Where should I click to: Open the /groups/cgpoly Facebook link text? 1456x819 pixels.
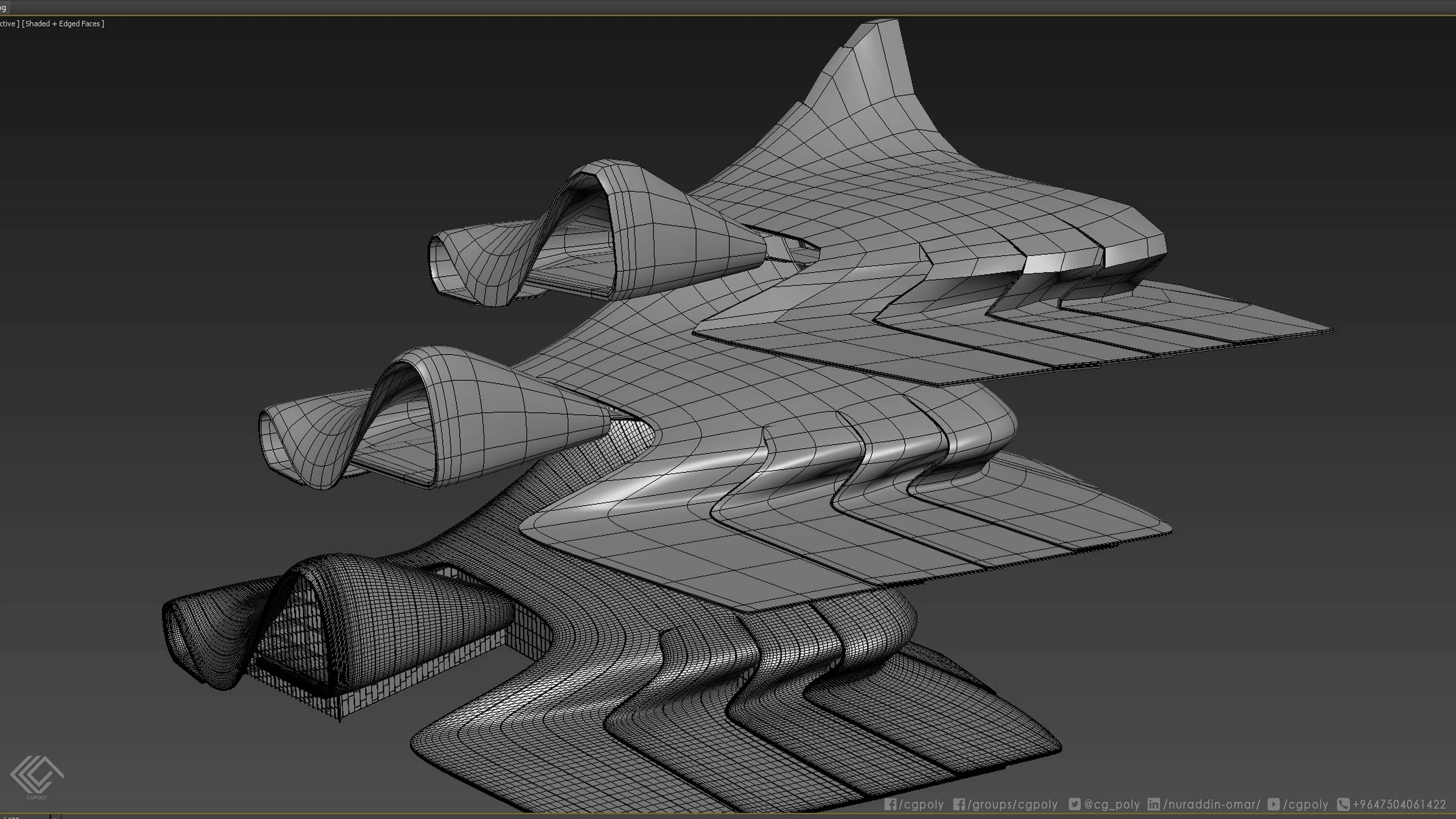point(1012,804)
